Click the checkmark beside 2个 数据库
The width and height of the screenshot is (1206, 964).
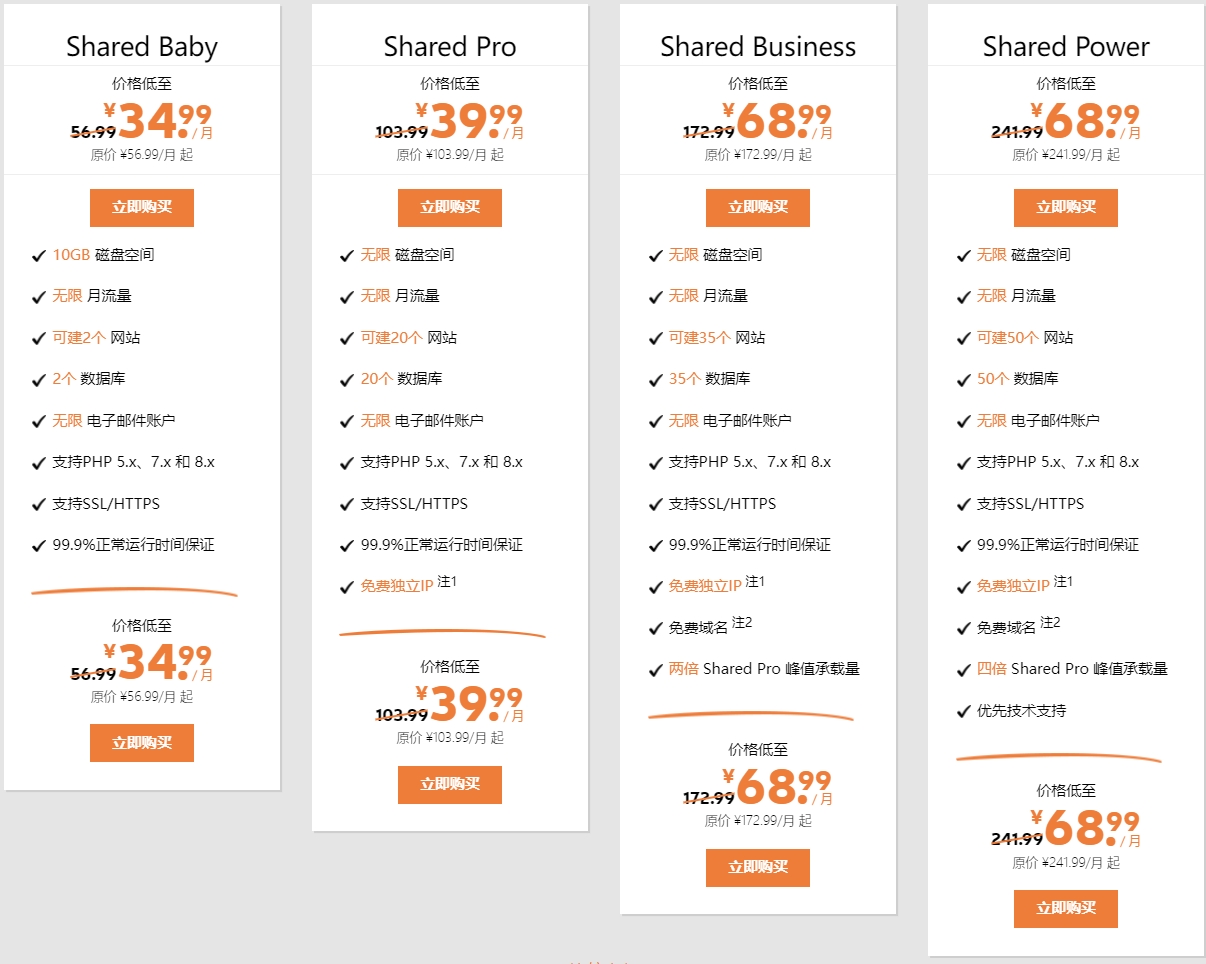[39, 380]
